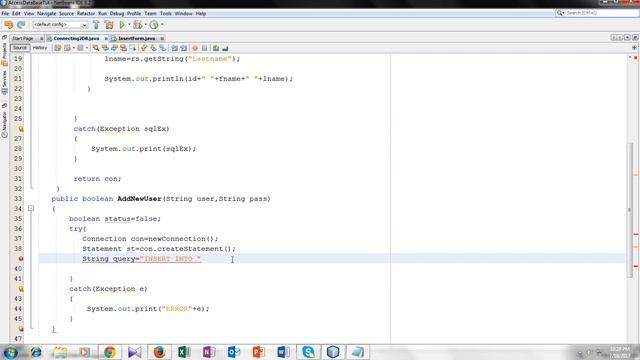Click the Toggle Bookmark icon

coord(162,48)
